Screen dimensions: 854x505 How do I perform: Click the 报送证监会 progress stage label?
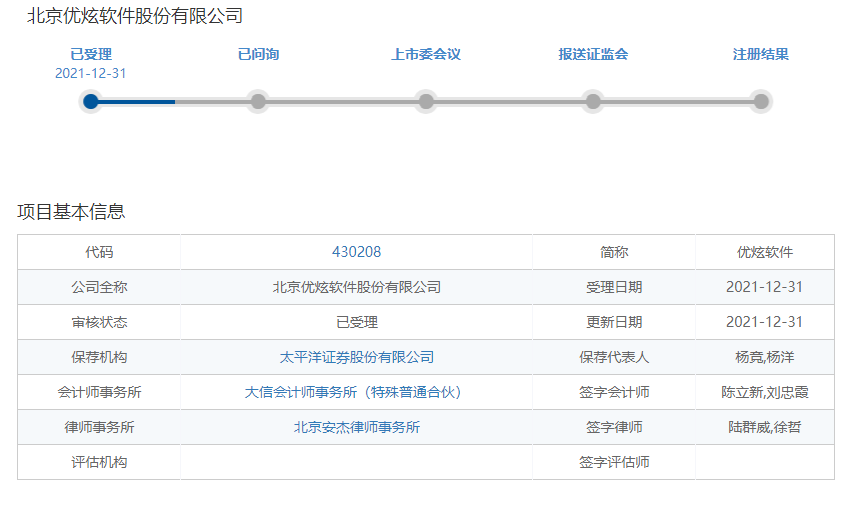pyautogui.click(x=593, y=54)
